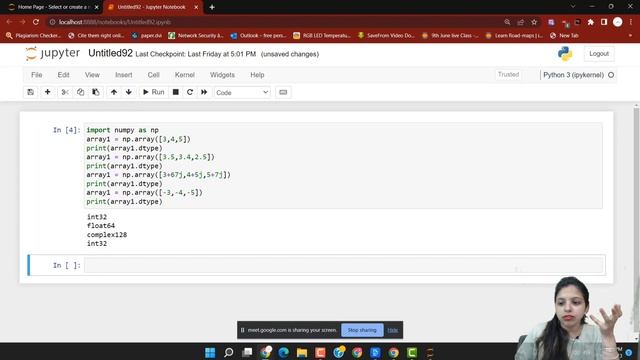Expand the tab search chevron in the title bar
Viewport: 640px width, 360px height.
pyautogui.click(x=573, y=7)
